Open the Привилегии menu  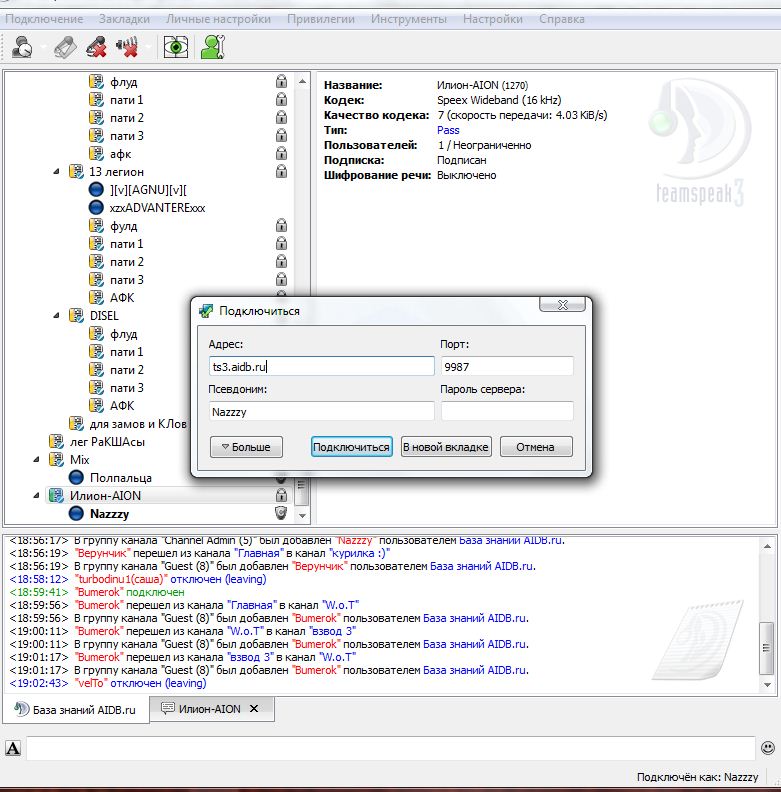click(x=321, y=19)
